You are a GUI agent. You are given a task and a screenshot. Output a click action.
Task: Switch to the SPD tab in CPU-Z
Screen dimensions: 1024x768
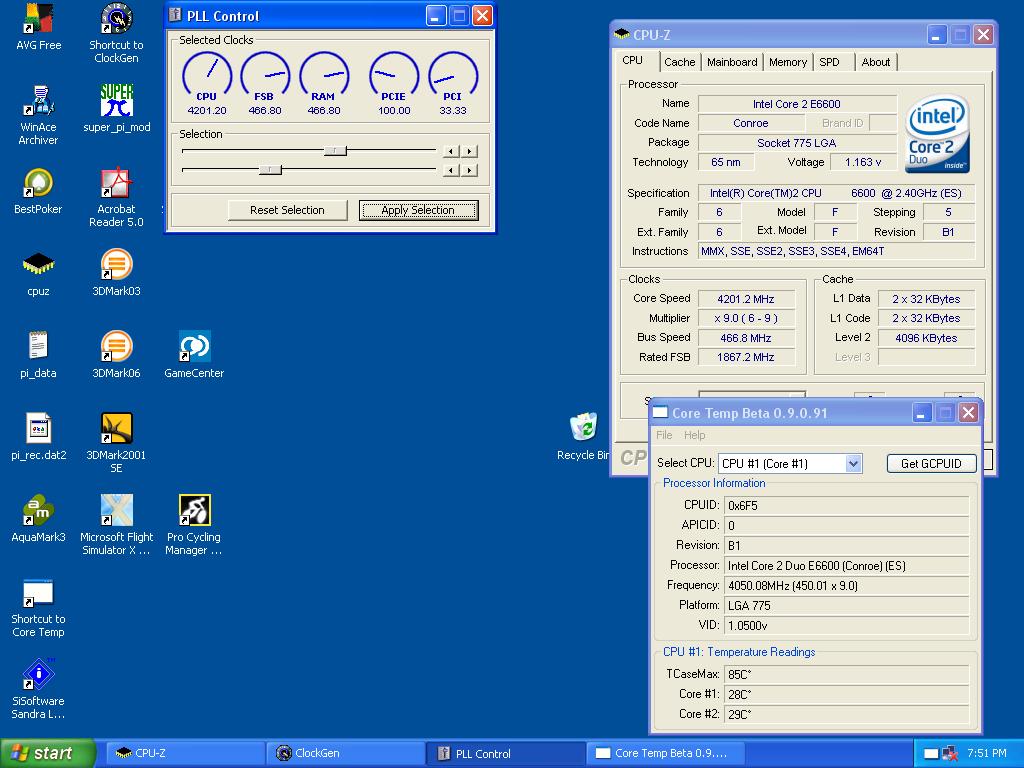point(829,62)
